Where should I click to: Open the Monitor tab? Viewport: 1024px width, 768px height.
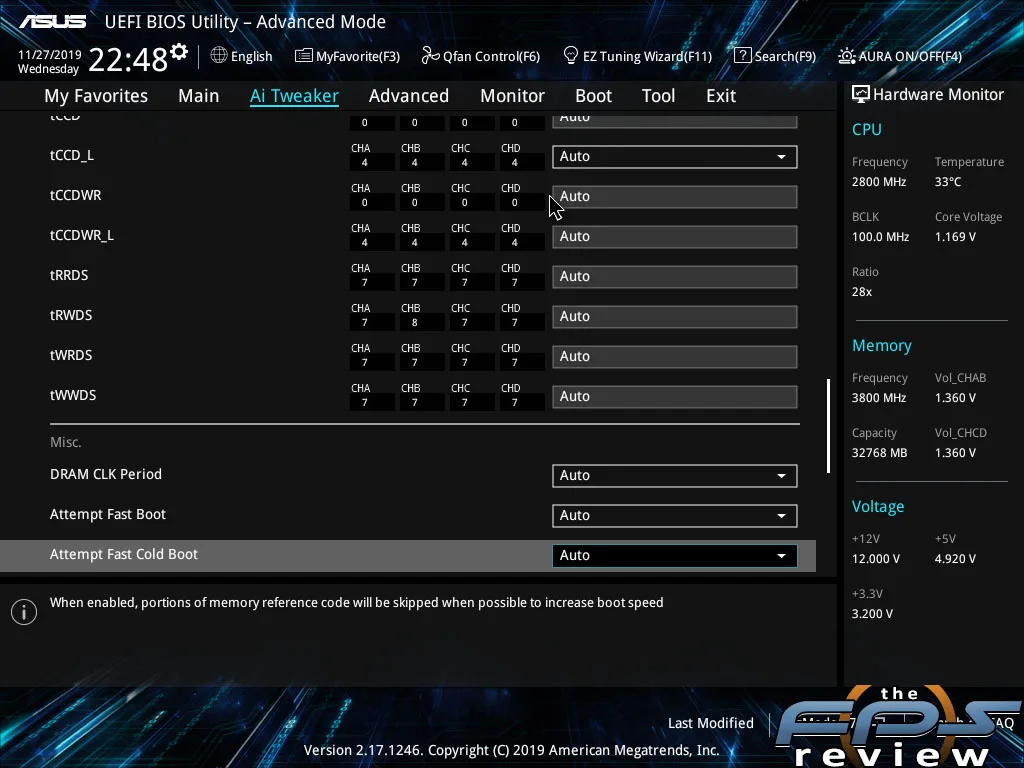[x=513, y=96]
